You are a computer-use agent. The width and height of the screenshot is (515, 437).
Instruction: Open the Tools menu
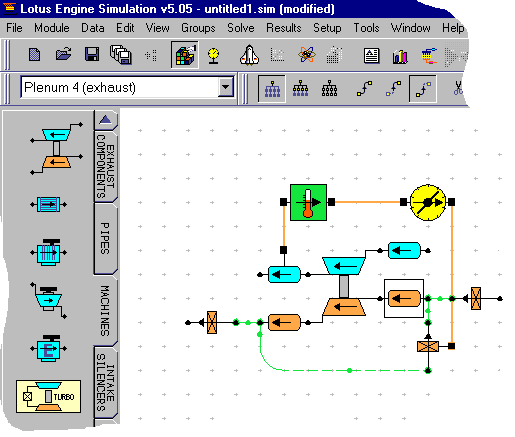pos(366,28)
